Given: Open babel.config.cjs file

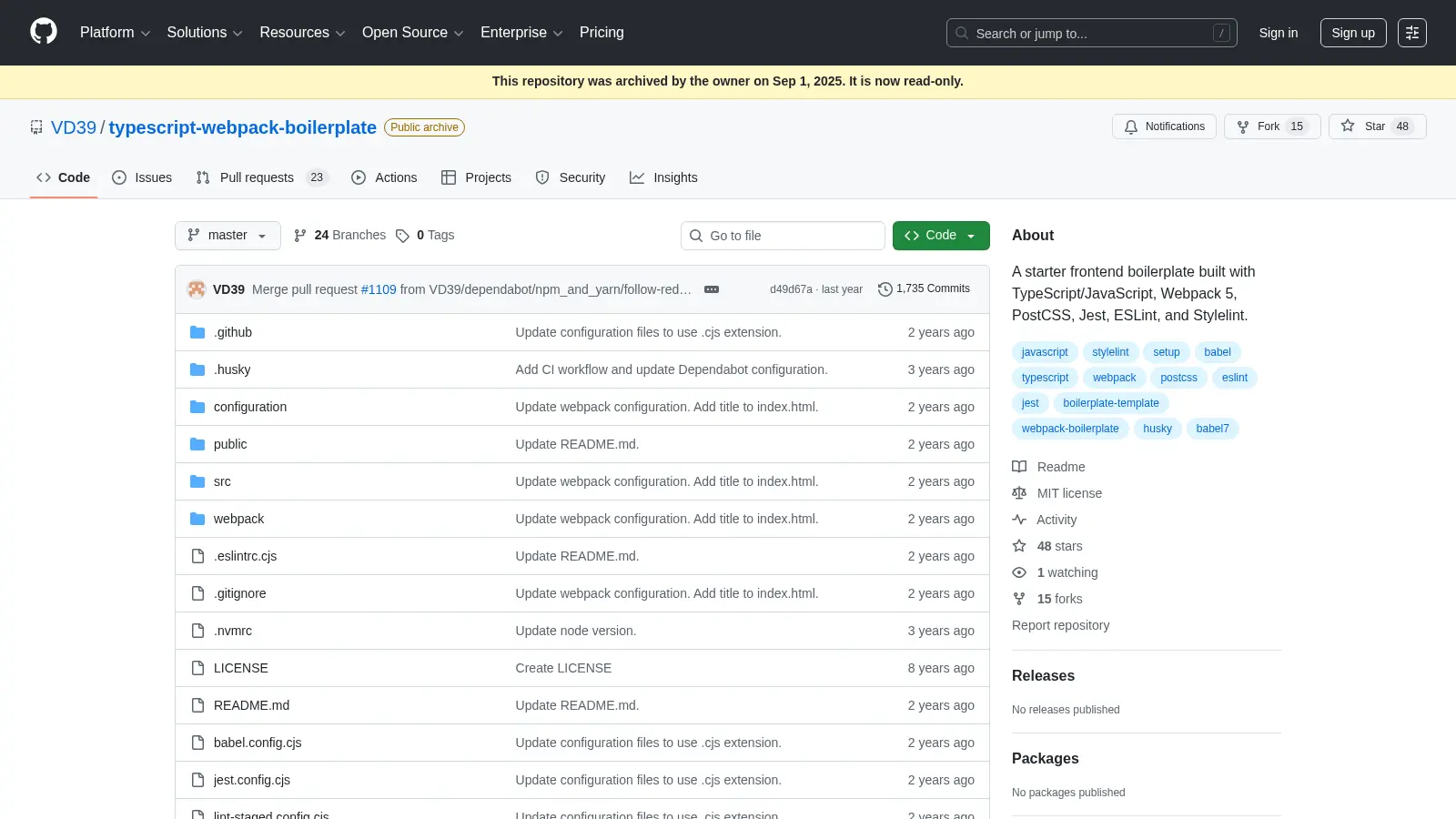Looking at the screenshot, I should pos(258,743).
